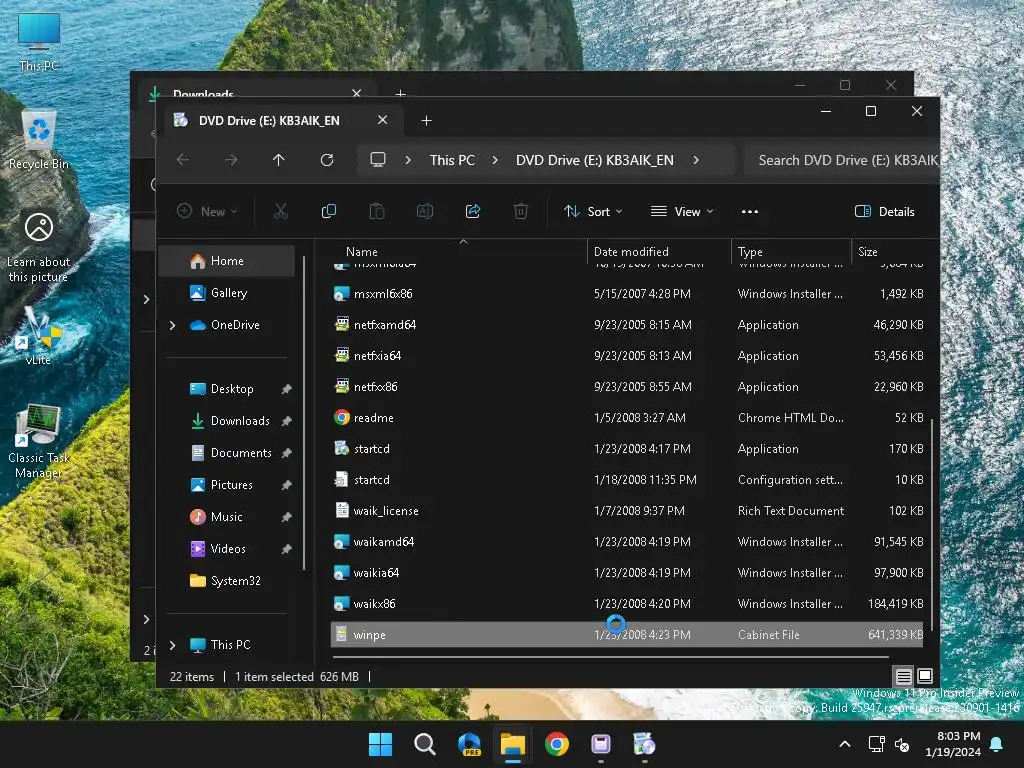Click the Search DVD Drive input field
The width and height of the screenshot is (1024, 768).
click(842, 160)
